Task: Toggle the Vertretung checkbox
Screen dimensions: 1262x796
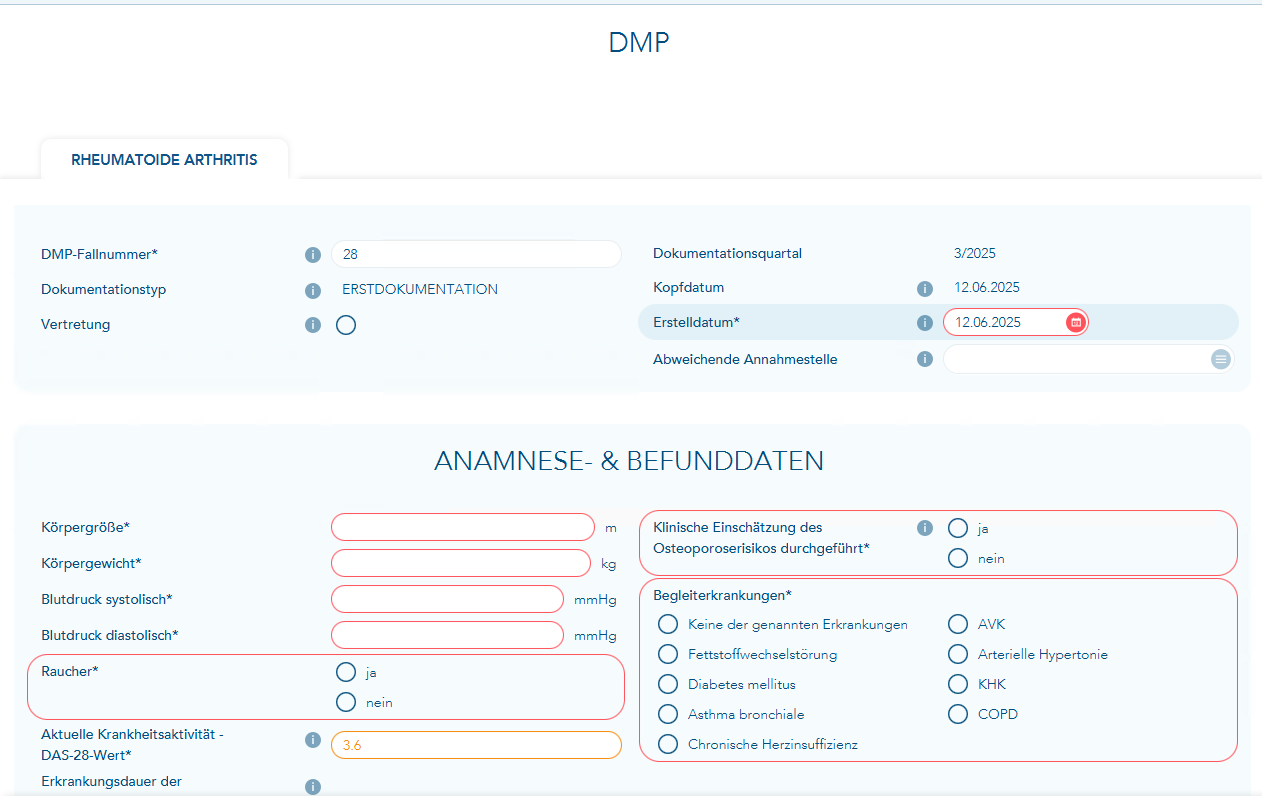Action: point(346,325)
